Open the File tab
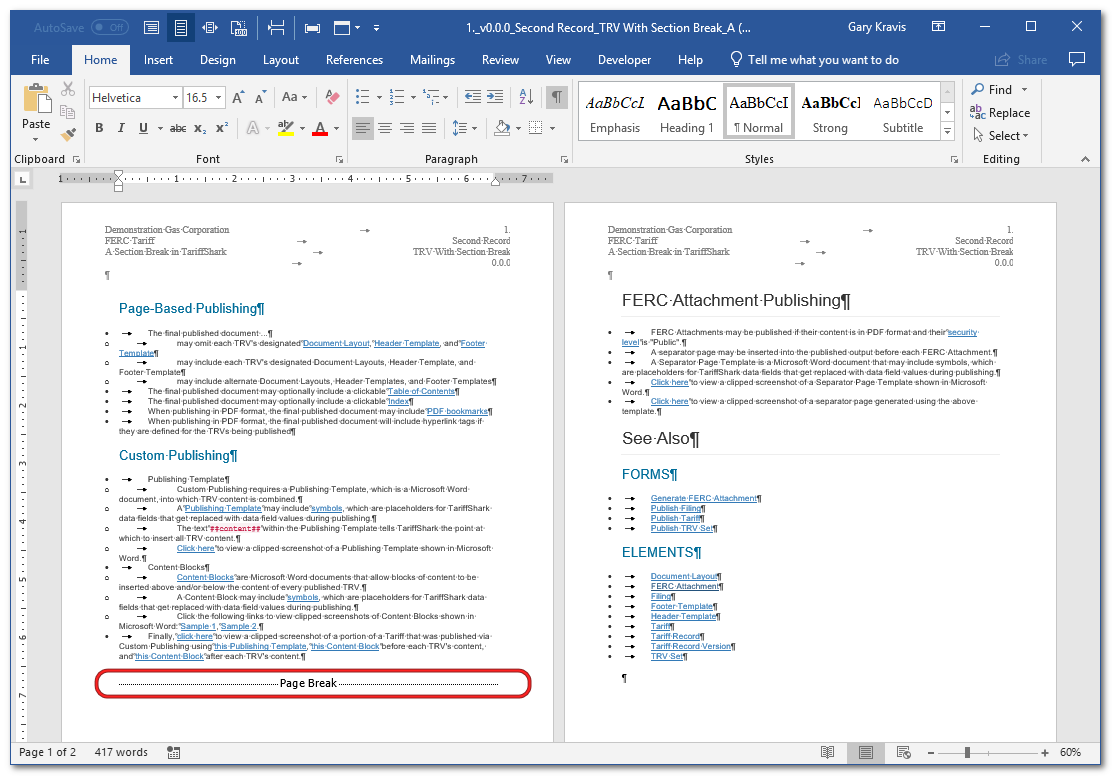 point(40,60)
